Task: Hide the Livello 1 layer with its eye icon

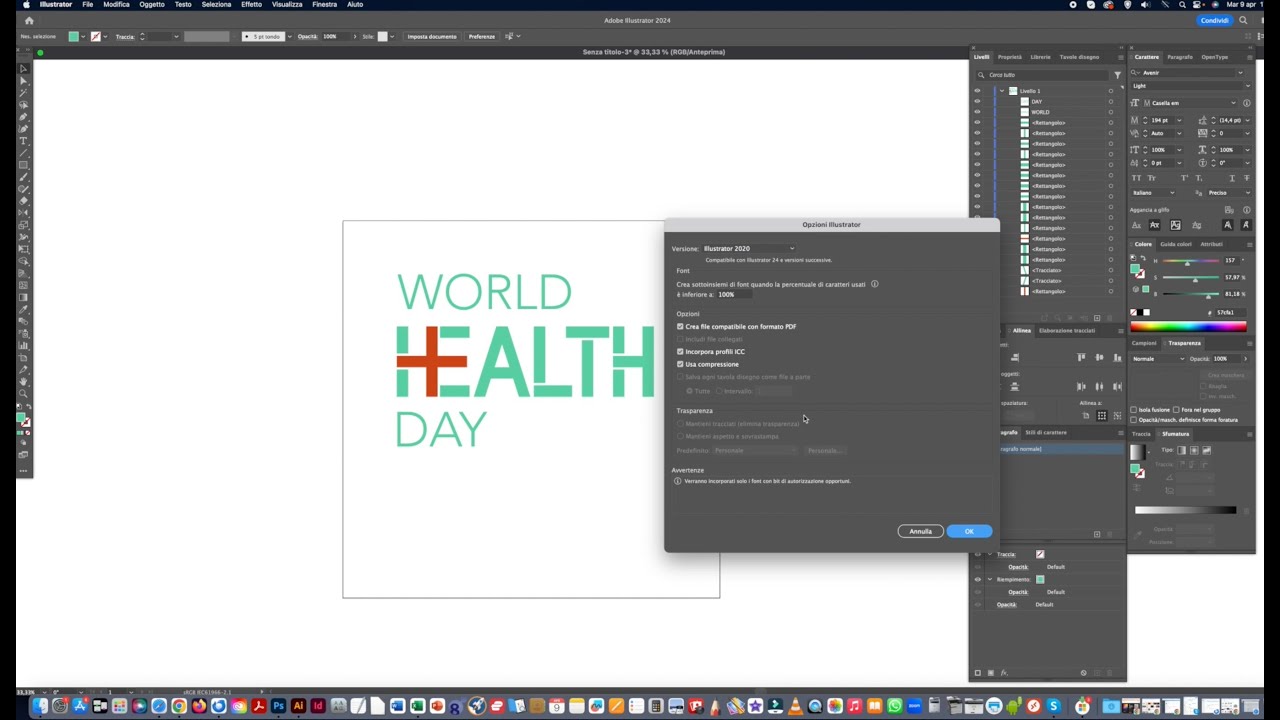Action: [977, 91]
